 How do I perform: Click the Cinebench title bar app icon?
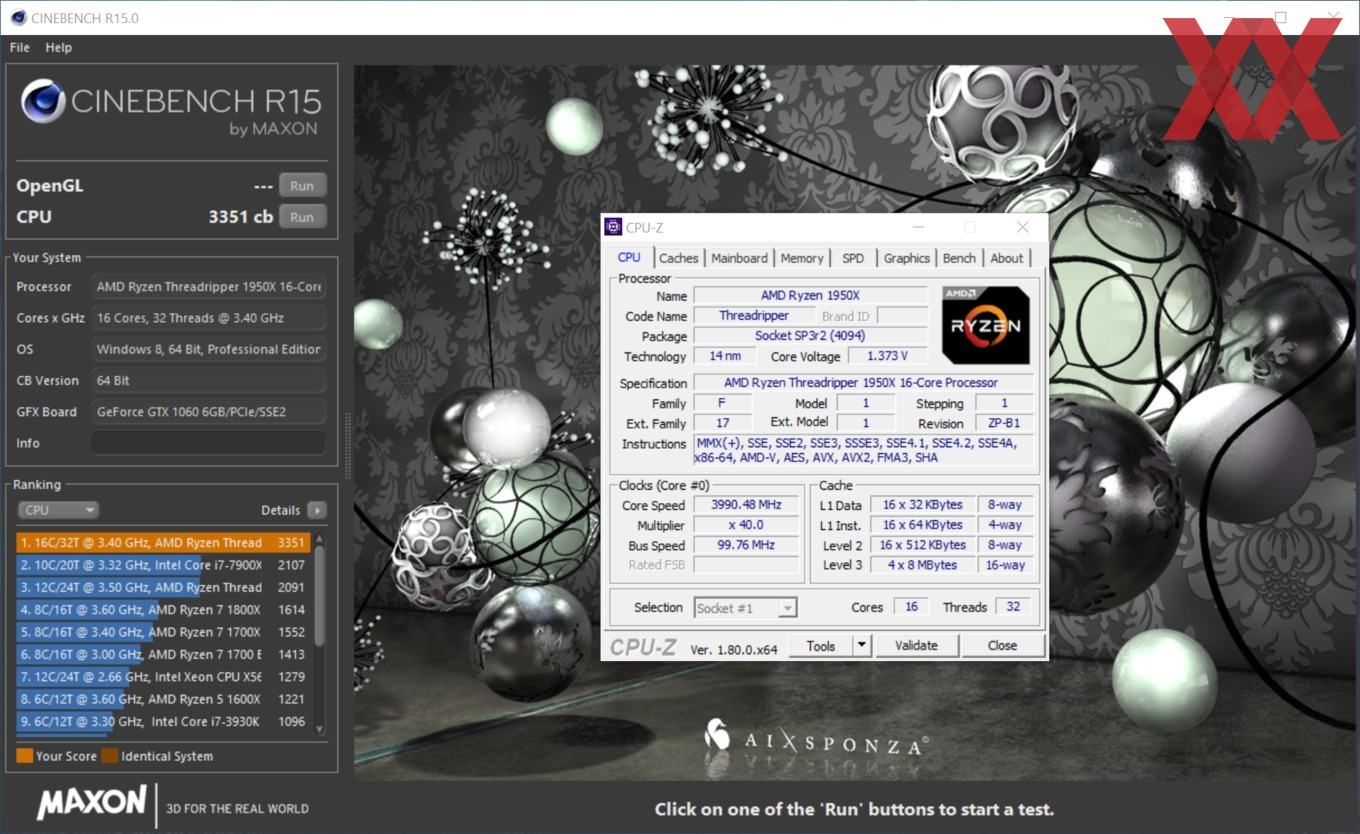(17, 17)
